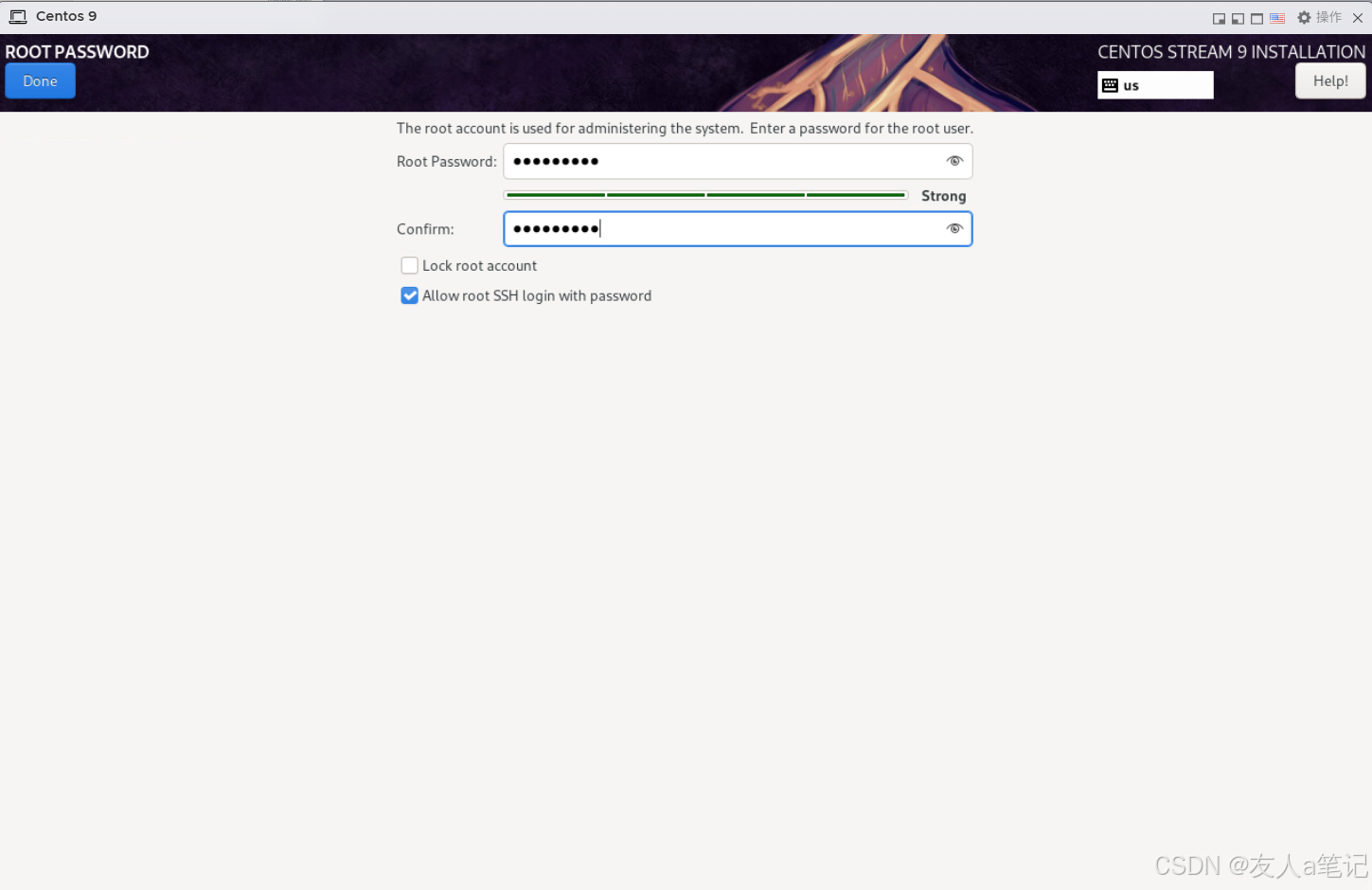
Task: Click the blue Done button
Action: 40,81
